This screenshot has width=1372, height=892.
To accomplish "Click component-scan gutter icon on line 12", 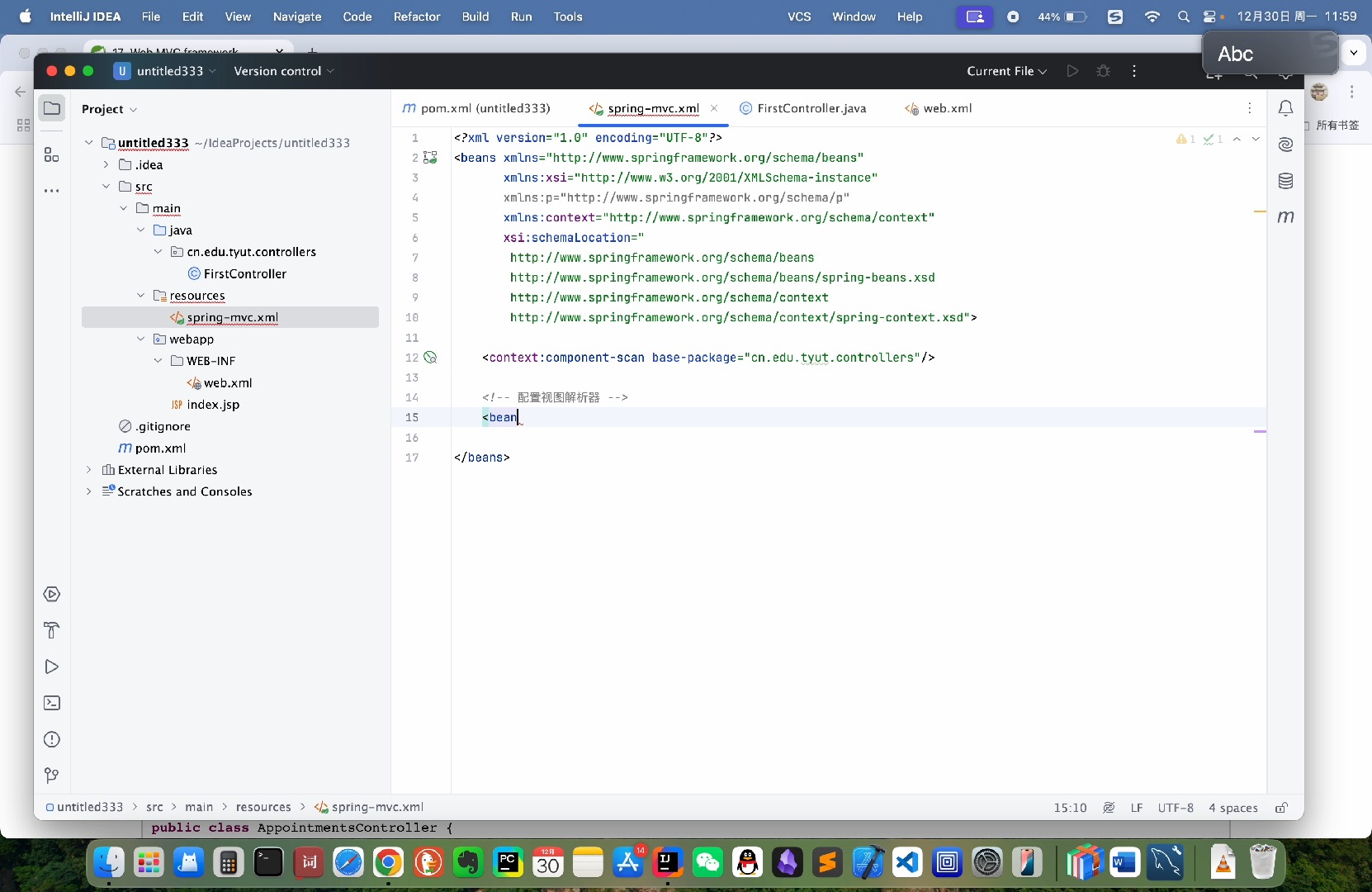I will tap(430, 358).
